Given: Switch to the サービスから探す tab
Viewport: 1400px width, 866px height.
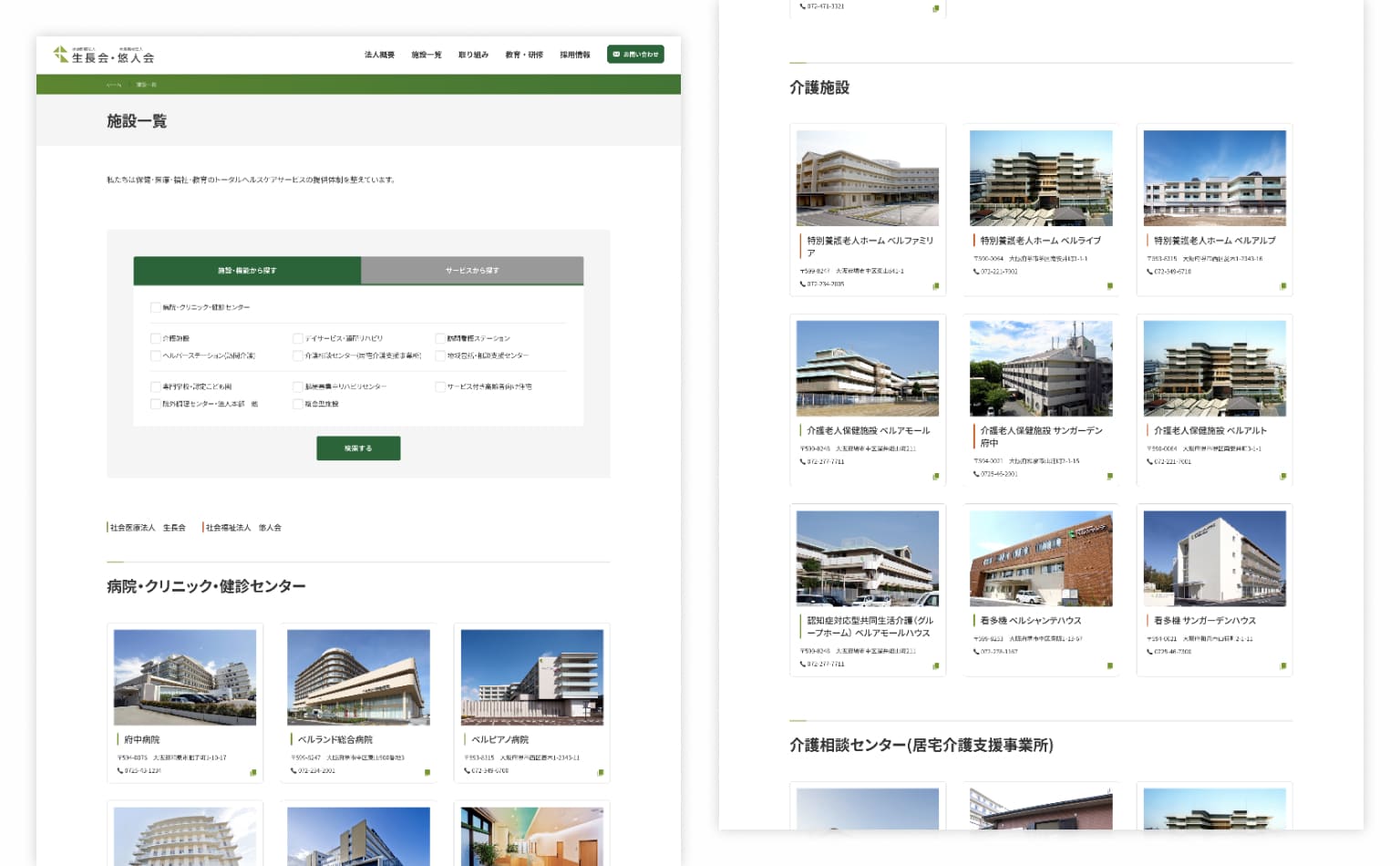Looking at the screenshot, I should [x=472, y=271].
